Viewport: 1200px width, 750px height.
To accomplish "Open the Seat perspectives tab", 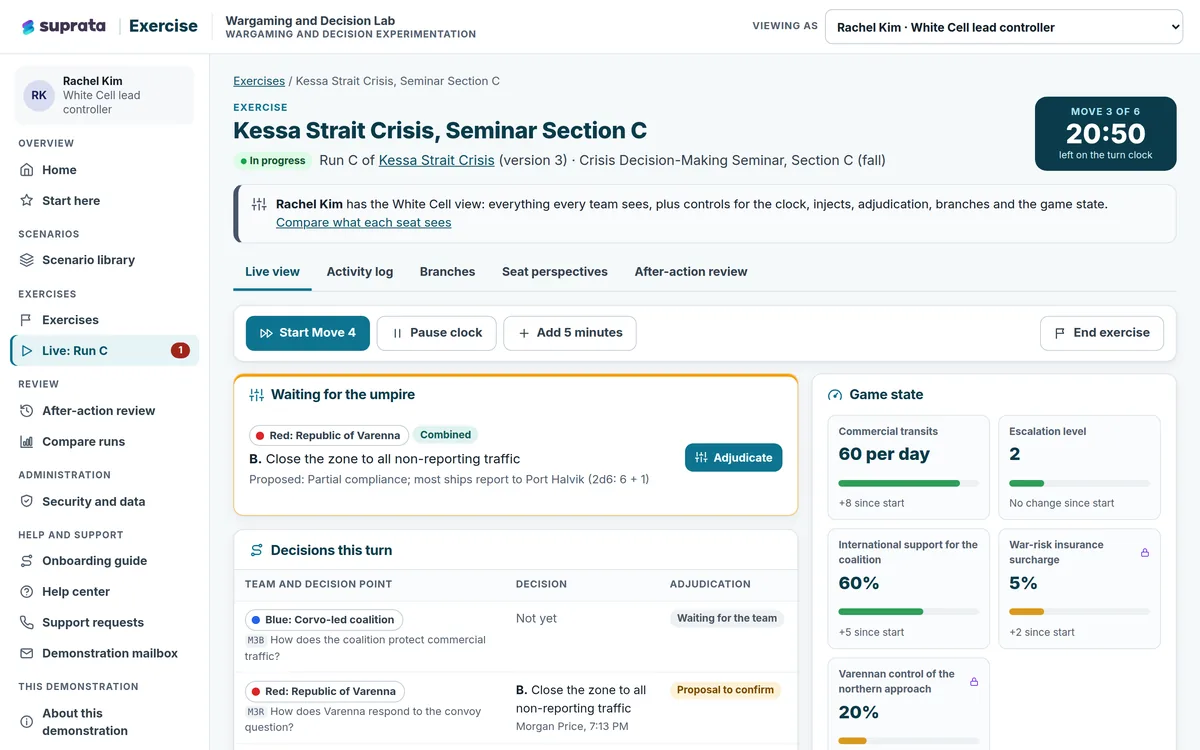I will [555, 272].
